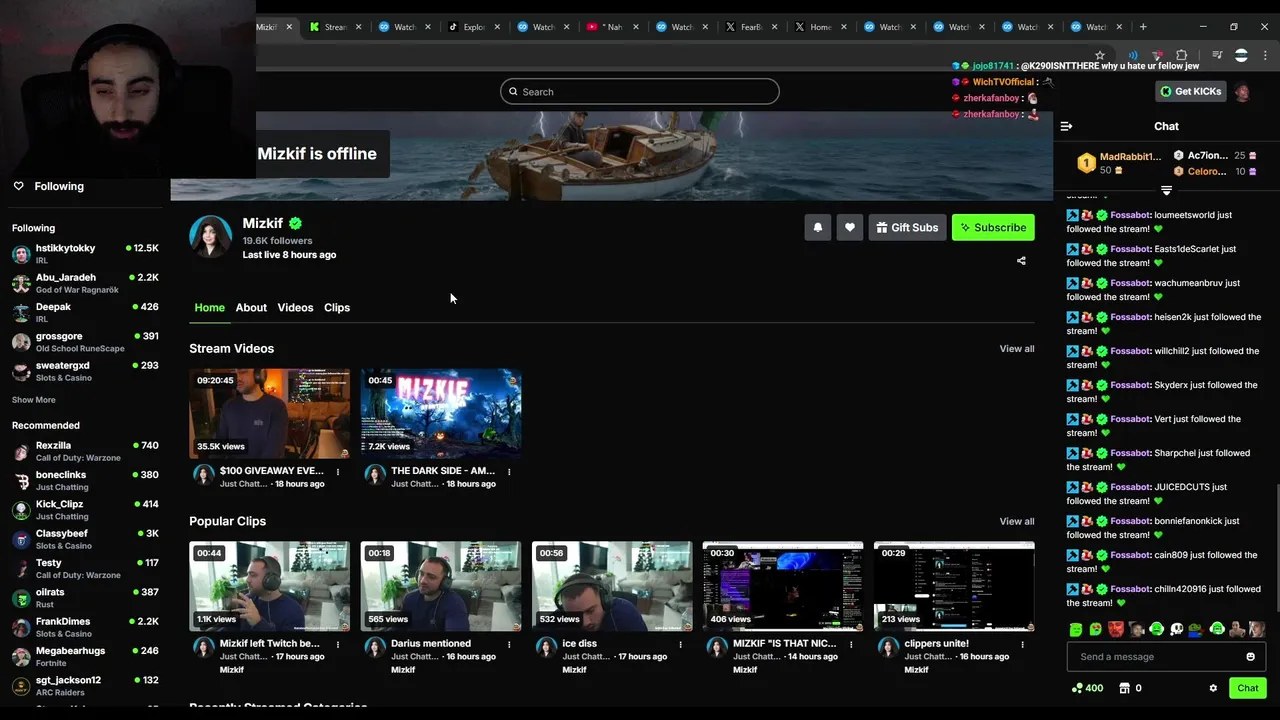The width and height of the screenshot is (1280, 720).
Task: Open options menu for THE DARK SIDE video
Action: tap(509, 471)
